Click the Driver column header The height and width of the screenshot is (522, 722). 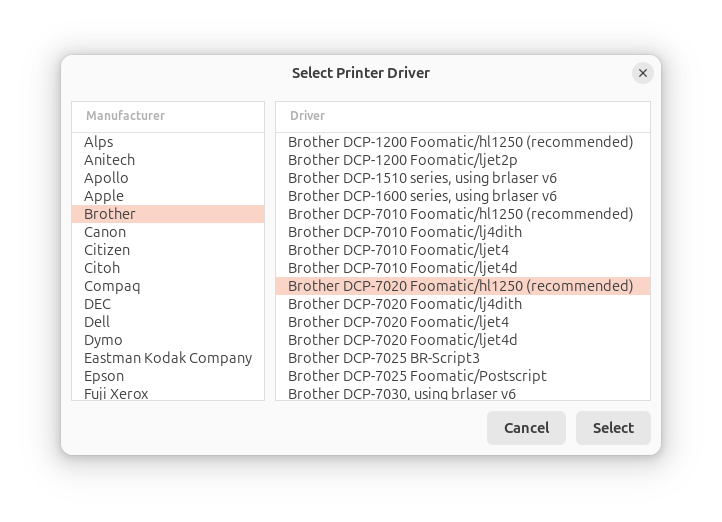[308, 116]
